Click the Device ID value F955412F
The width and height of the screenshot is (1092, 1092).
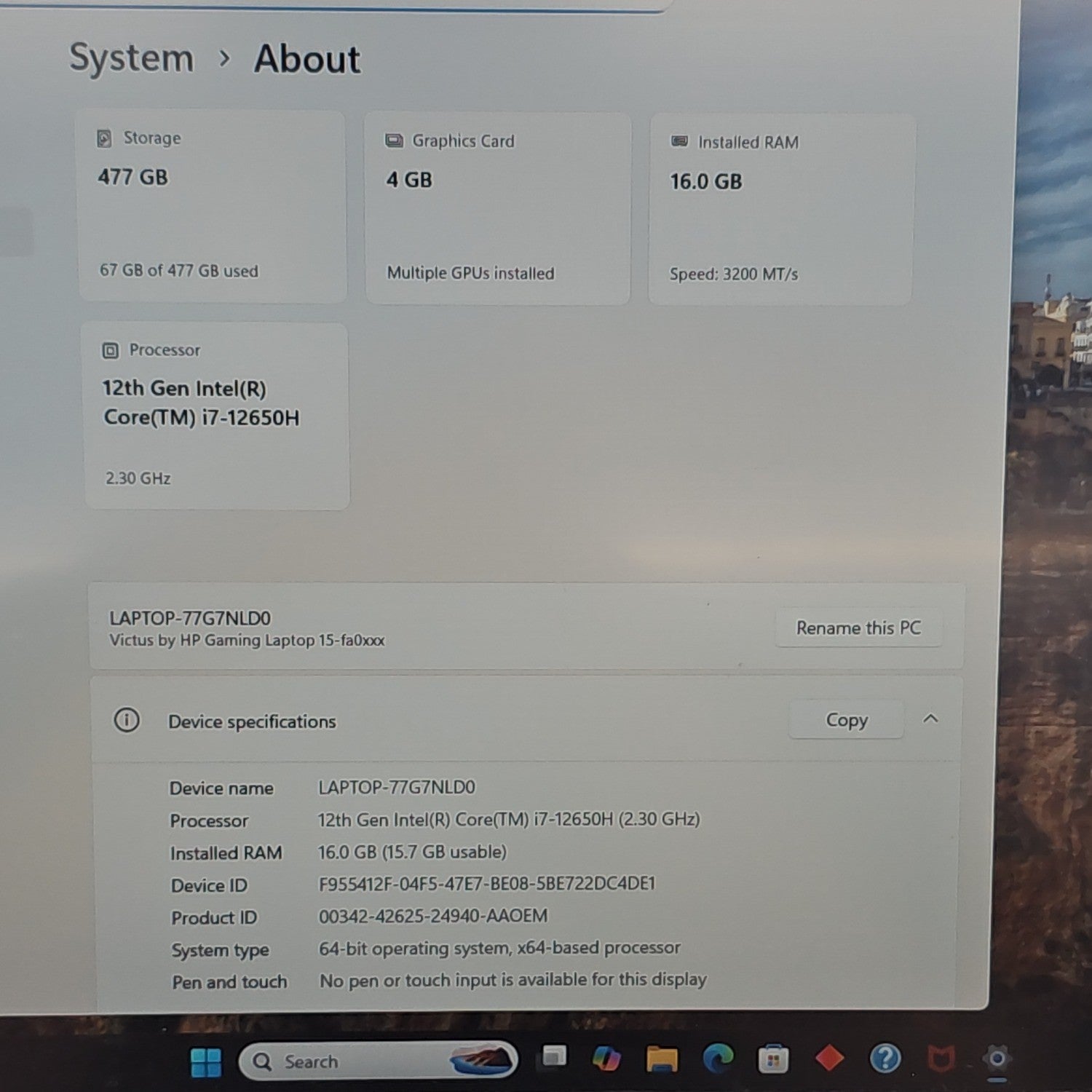pos(487,884)
